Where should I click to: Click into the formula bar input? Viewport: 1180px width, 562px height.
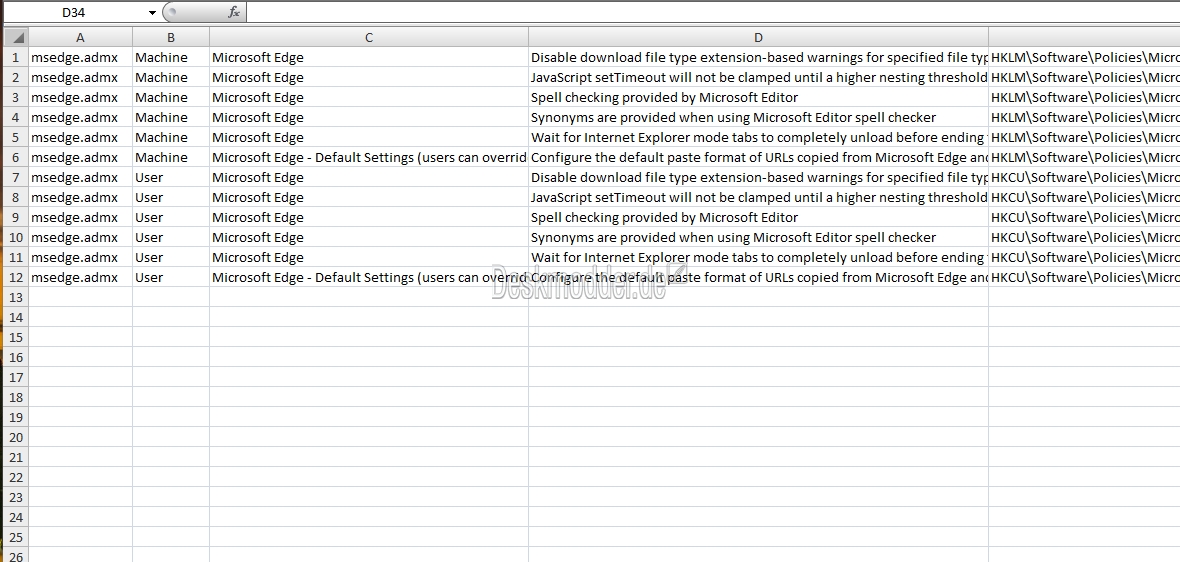pos(712,13)
